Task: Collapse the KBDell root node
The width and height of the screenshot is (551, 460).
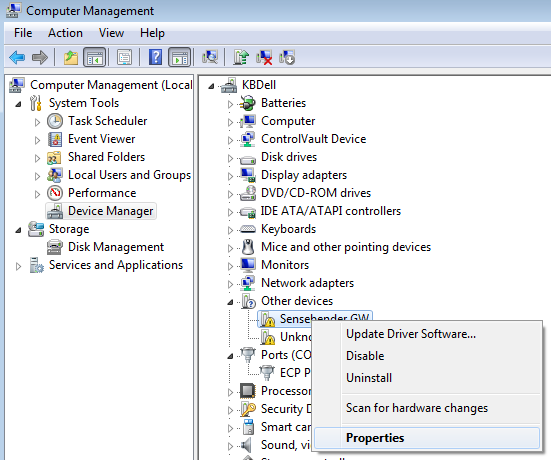Action: pos(211,86)
